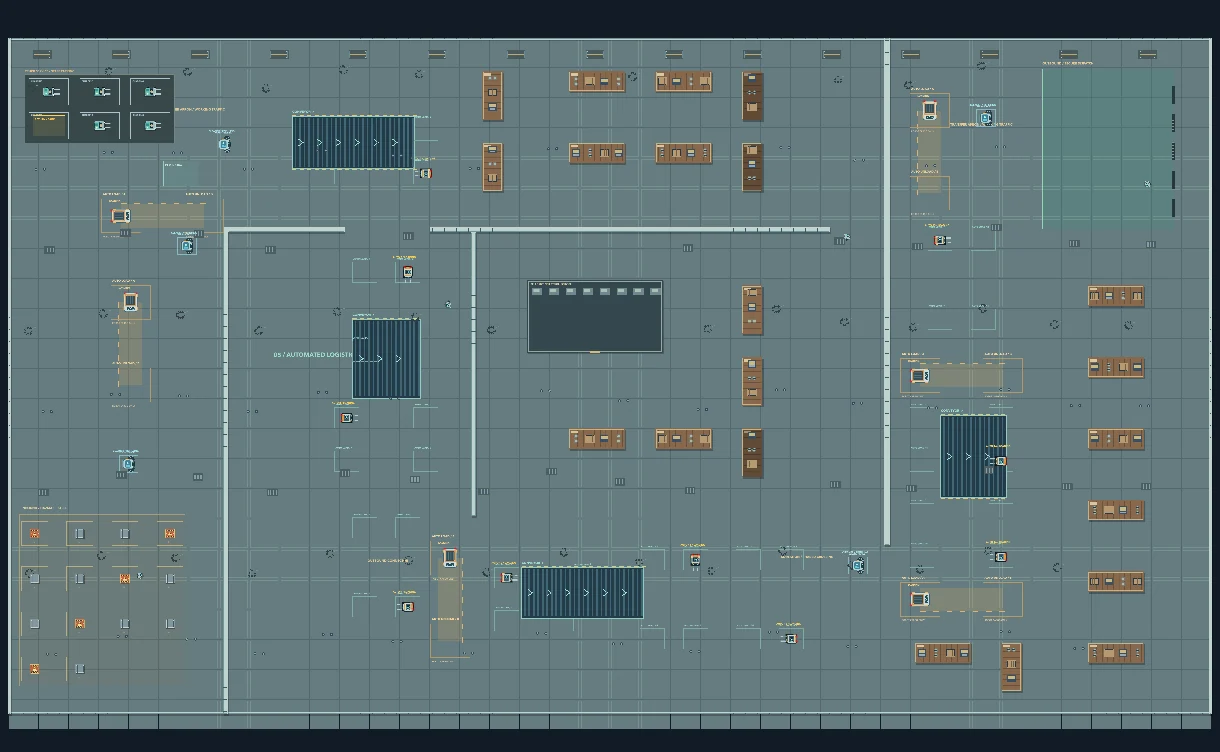
Task: Select the orange bot directly above the Automated Logistics conveyor
Action: tap(407, 272)
